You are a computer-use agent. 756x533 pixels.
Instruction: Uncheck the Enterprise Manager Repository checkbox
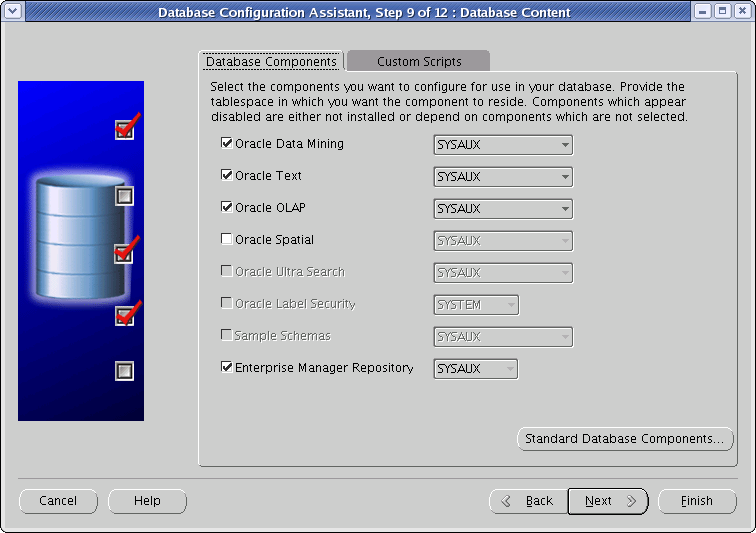[x=227, y=367]
